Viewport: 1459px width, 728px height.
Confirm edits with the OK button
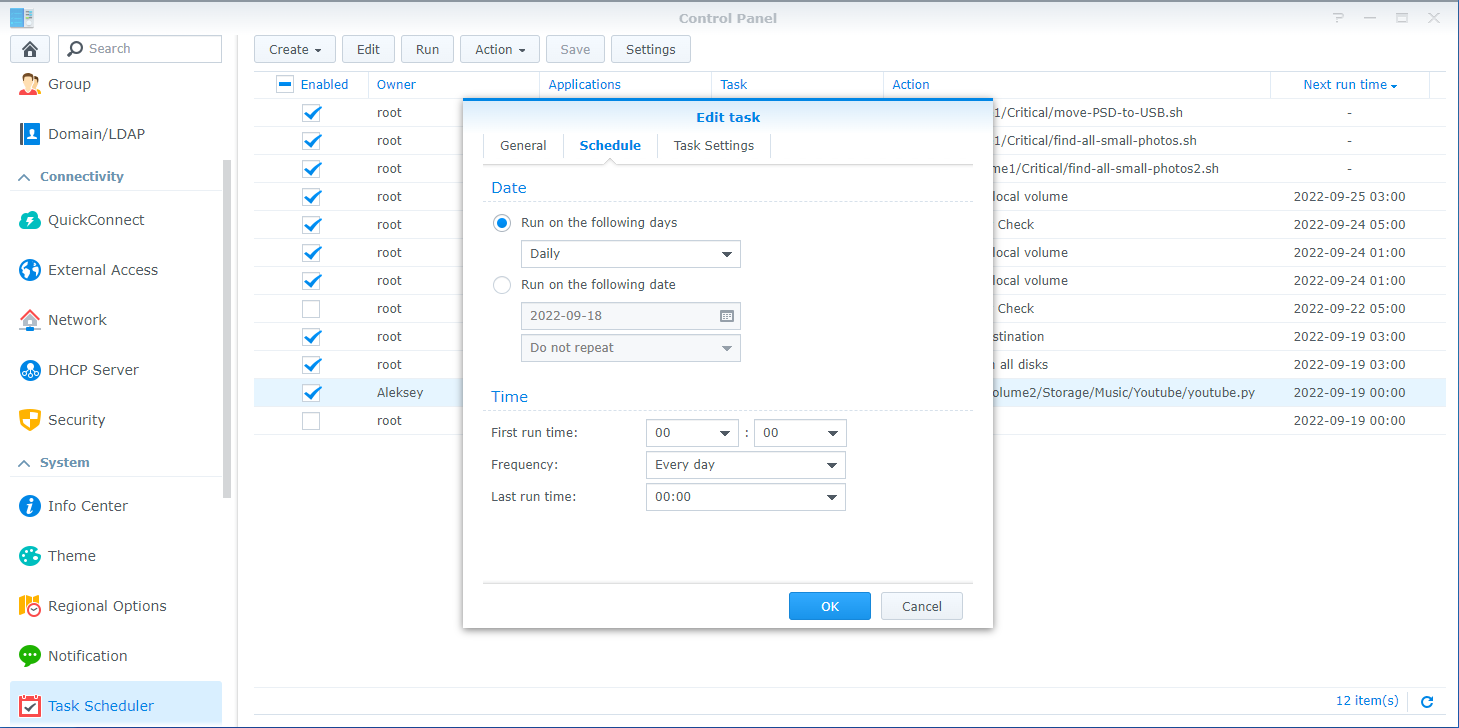pyautogui.click(x=829, y=605)
